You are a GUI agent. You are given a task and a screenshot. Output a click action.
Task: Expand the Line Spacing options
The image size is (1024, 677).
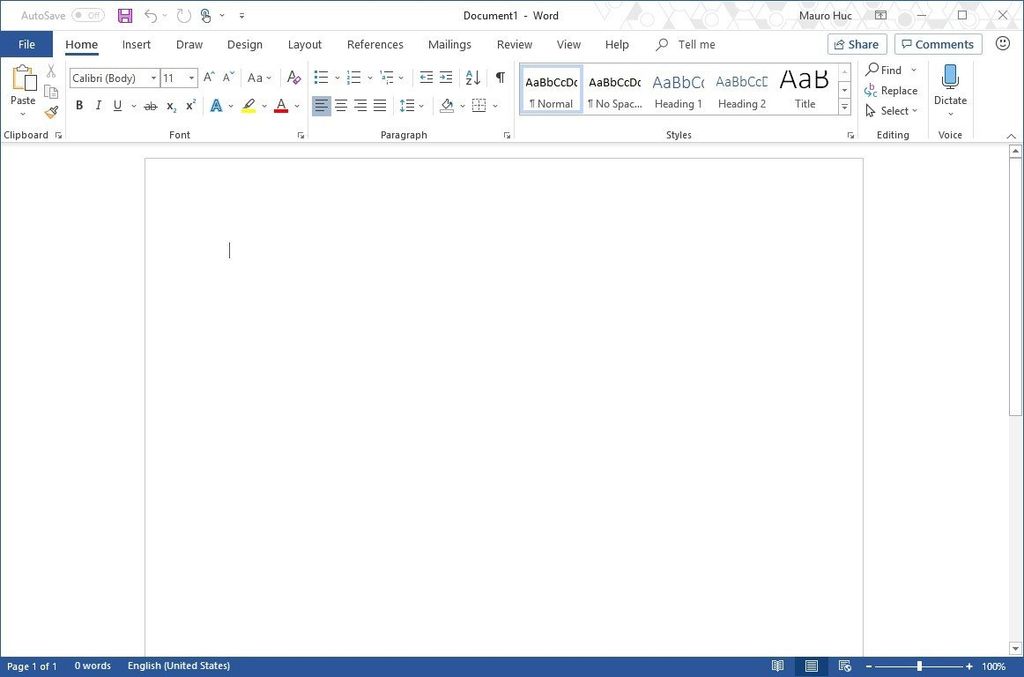[420, 105]
